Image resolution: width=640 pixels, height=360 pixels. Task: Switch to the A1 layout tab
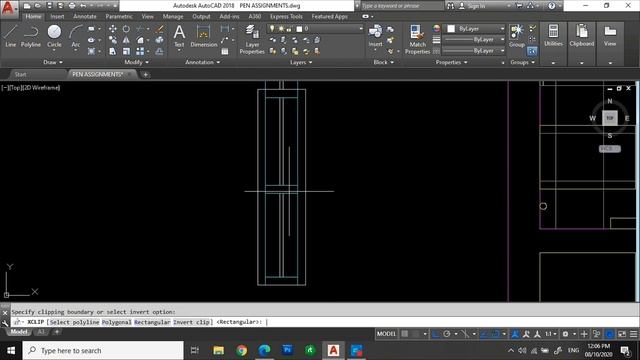click(41, 332)
